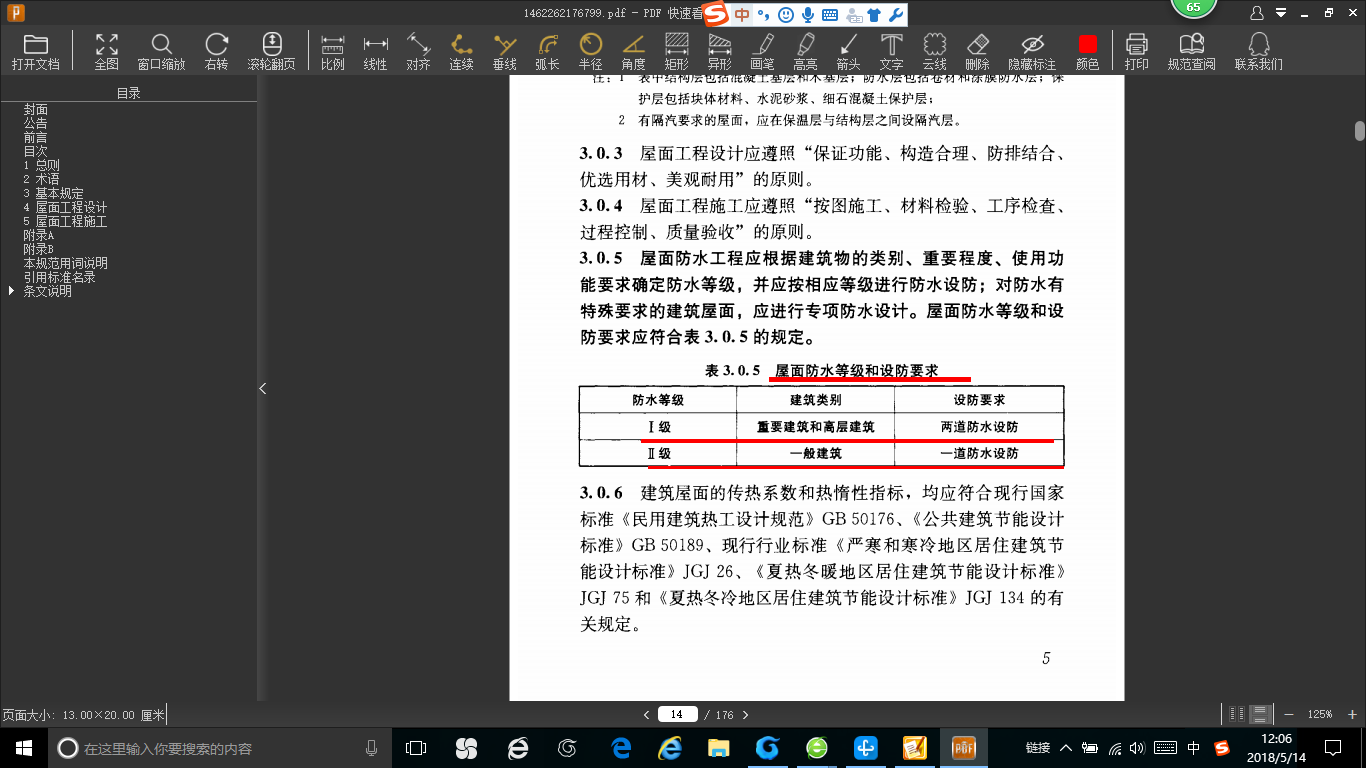Screen dimensions: 1366x768
Task: Go to chapter 4 屋面工程设计
Action: 66,208
